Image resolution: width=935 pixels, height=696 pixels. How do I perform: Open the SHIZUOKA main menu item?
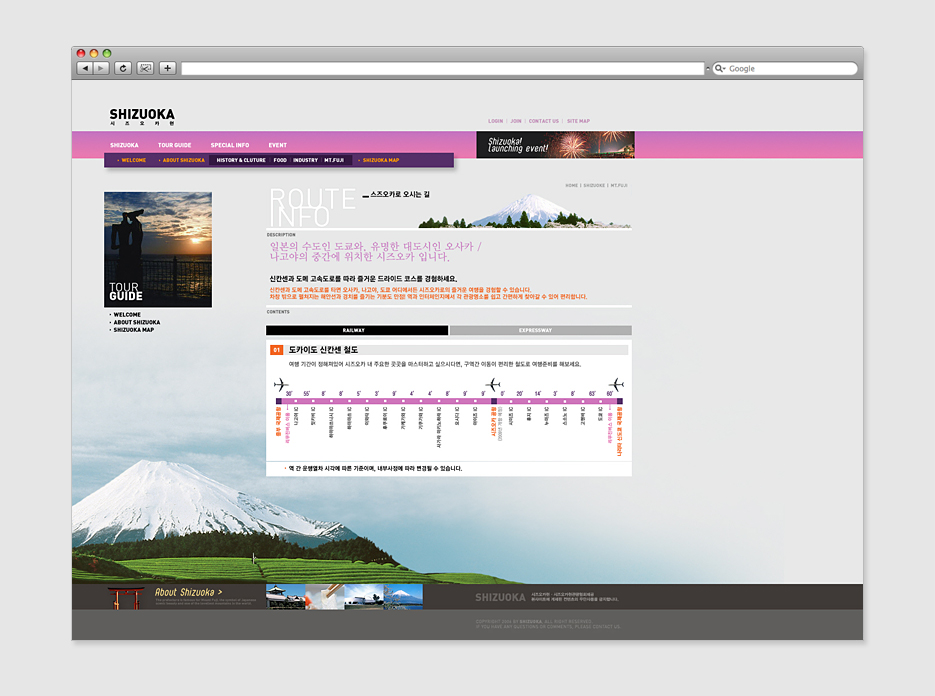click(x=124, y=145)
